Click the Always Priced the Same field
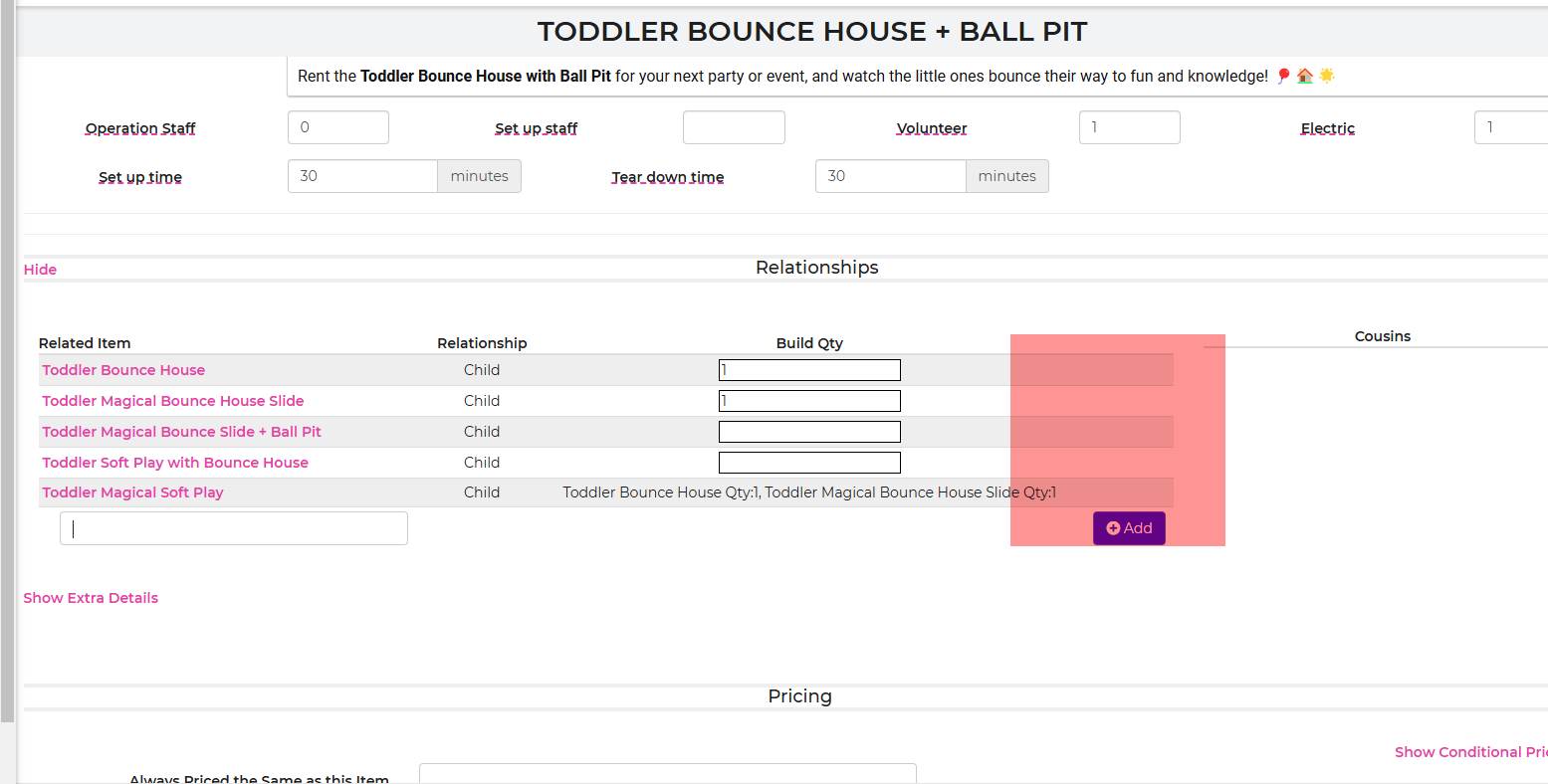This screenshot has height=784, width=1548. point(667,774)
